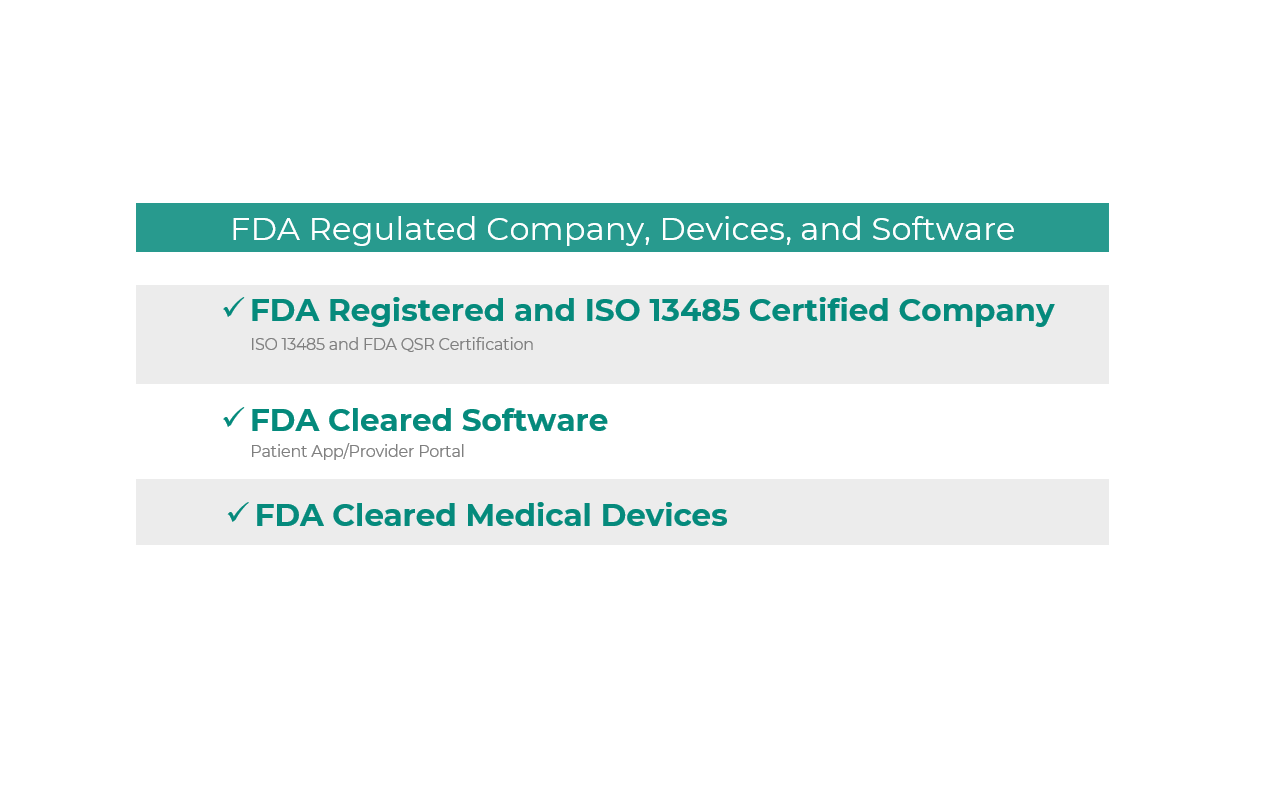This screenshot has height=800, width=1280.
Task: Click the word "Devices," in the teal banner
Action: 724,229
